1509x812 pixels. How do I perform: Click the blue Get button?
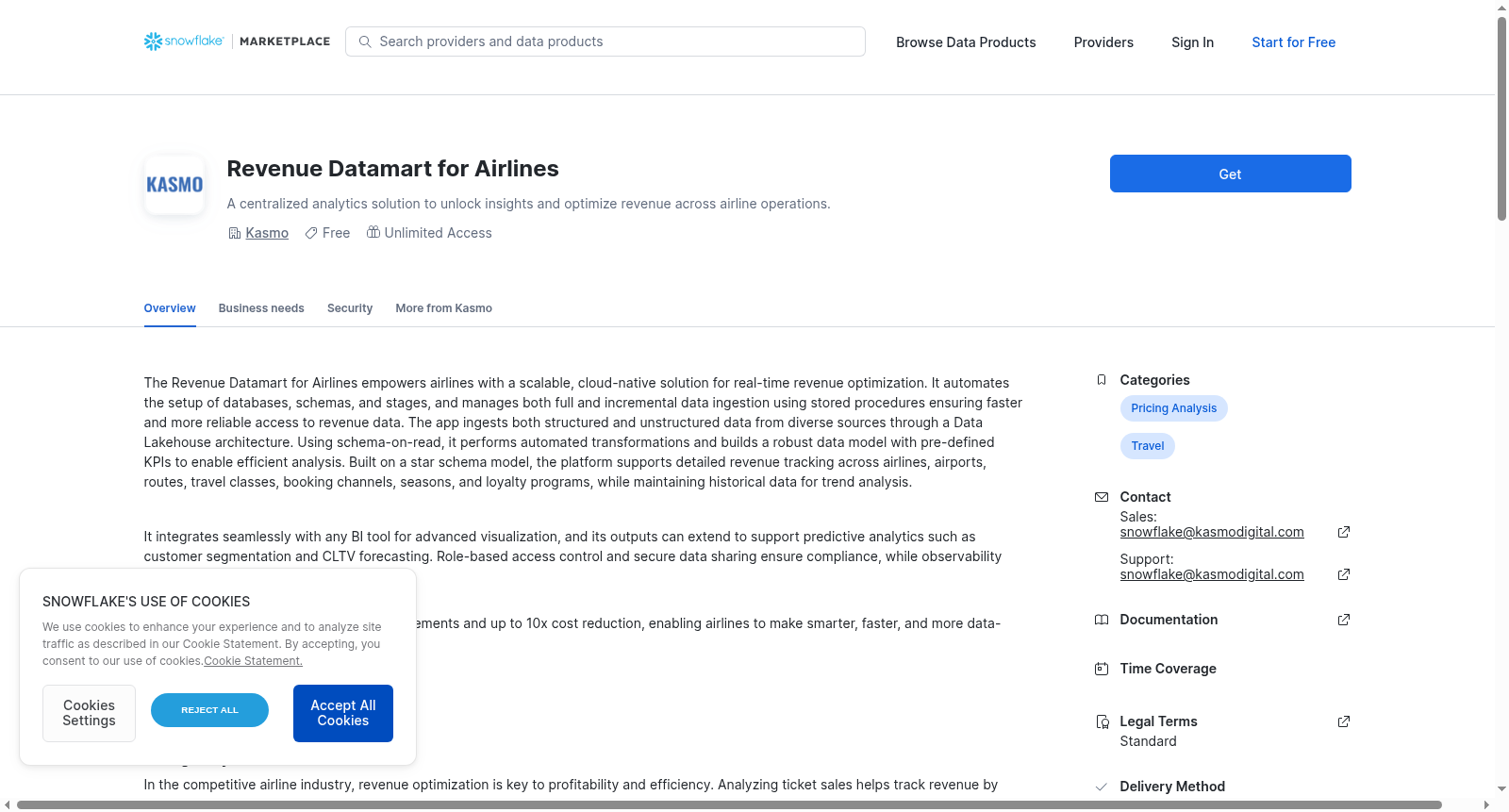(1230, 174)
